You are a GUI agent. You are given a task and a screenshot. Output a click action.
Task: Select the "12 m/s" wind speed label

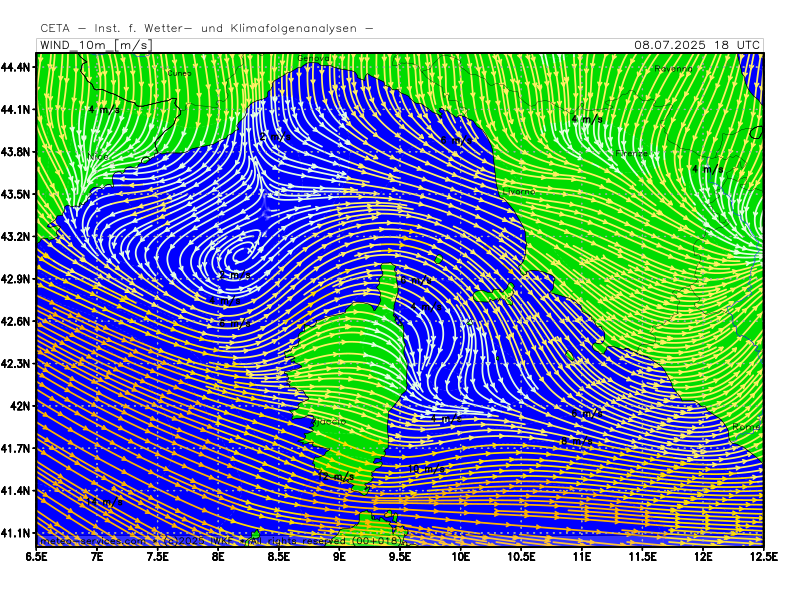tap(336, 477)
